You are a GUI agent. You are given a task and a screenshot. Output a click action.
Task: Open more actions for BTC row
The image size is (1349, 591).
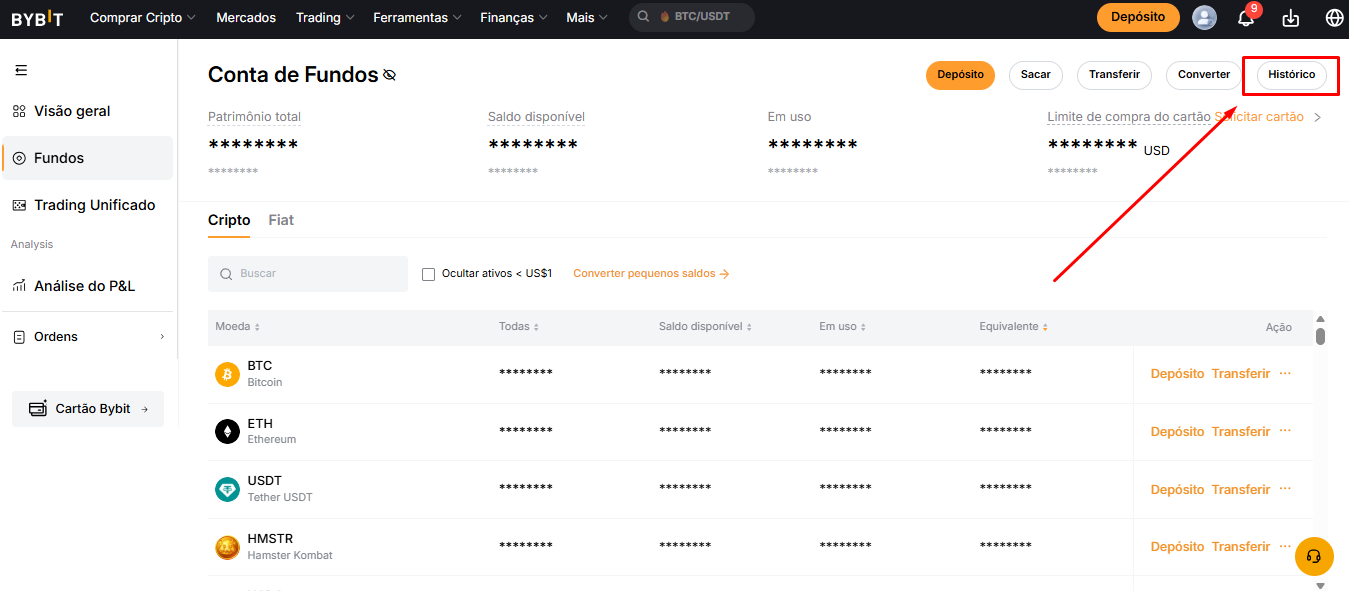[x=1285, y=373]
